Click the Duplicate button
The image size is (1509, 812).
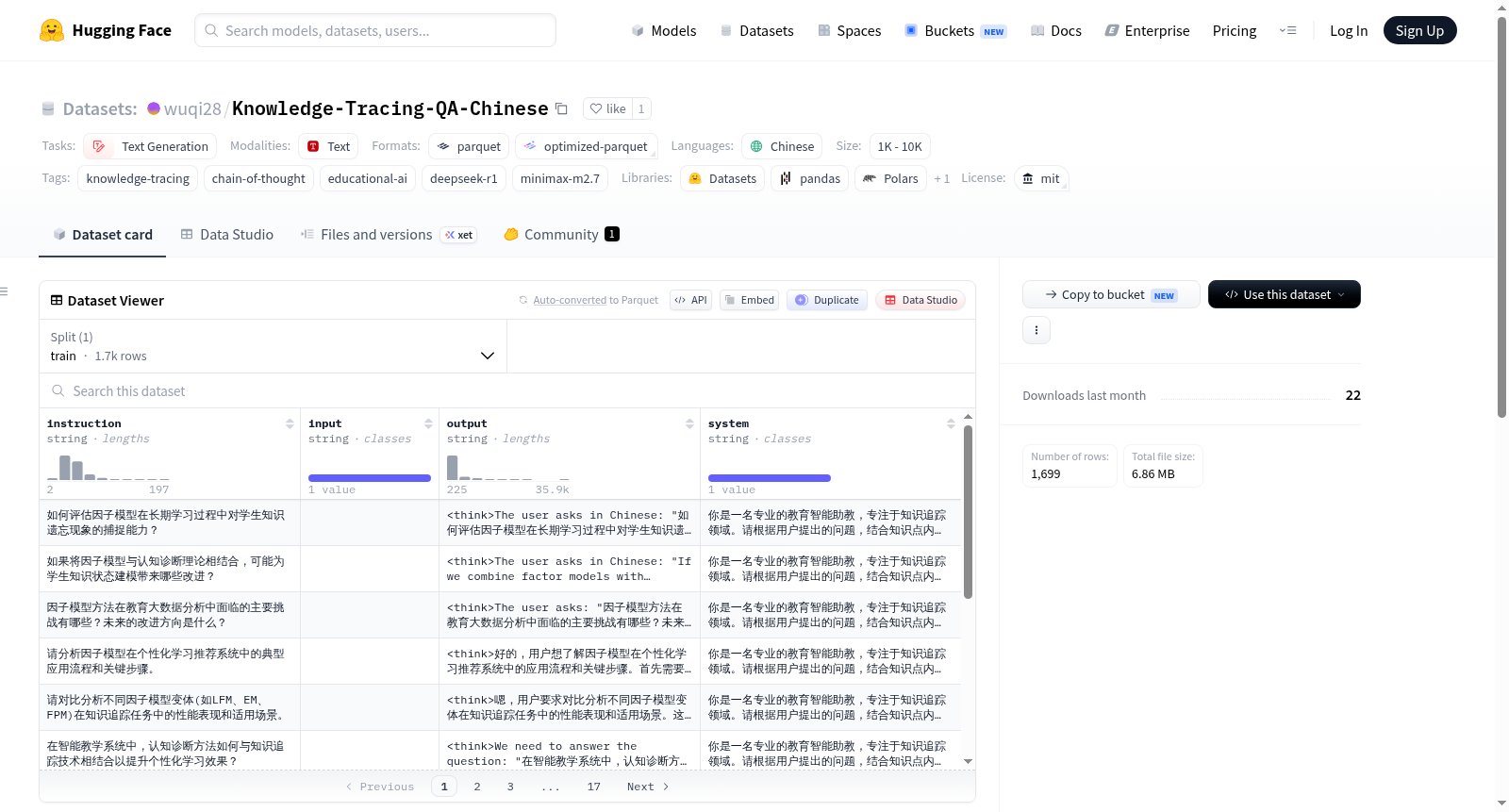click(x=827, y=300)
